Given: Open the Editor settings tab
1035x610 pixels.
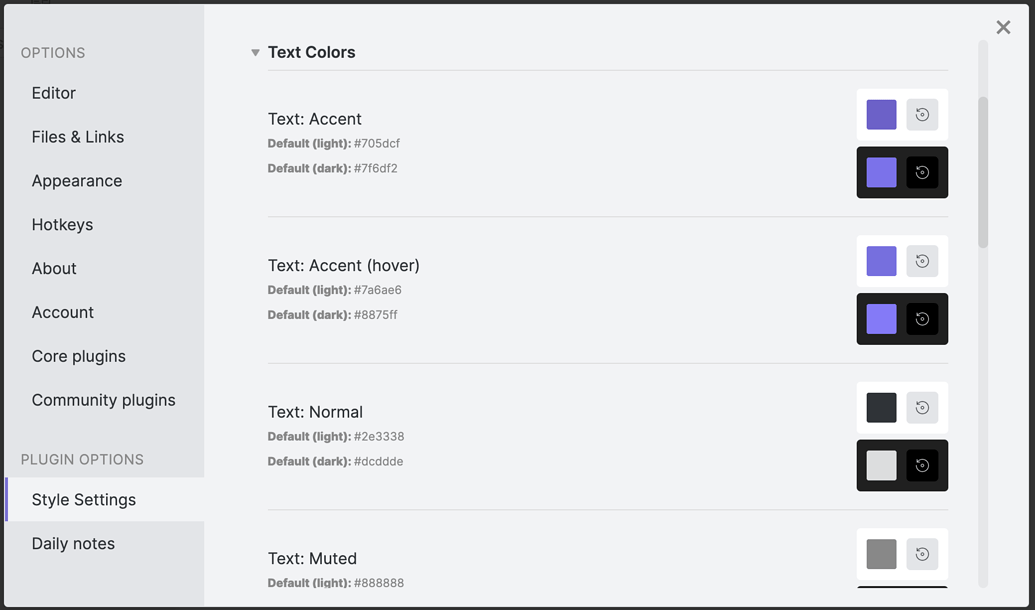Looking at the screenshot, I should click(x=53, y=93).
